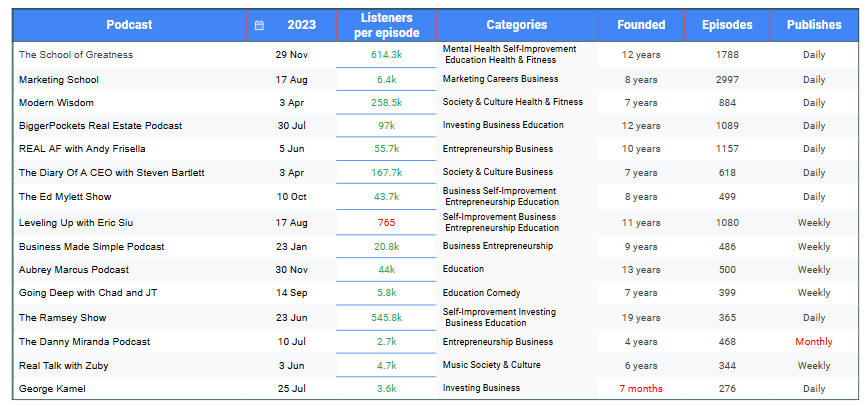Open the Modern Wisdom podcast
The image size is (868, 407).
tap(56, 103)
